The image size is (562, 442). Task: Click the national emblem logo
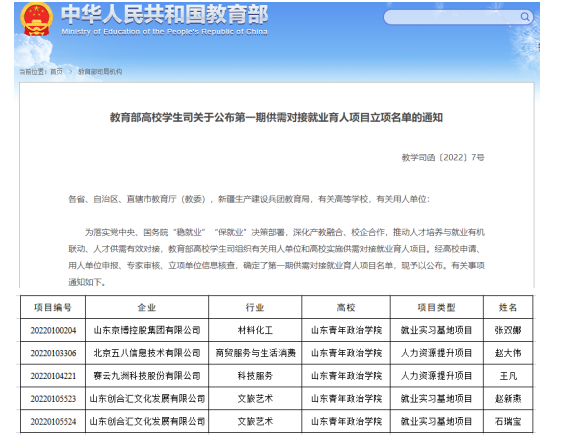37,19
